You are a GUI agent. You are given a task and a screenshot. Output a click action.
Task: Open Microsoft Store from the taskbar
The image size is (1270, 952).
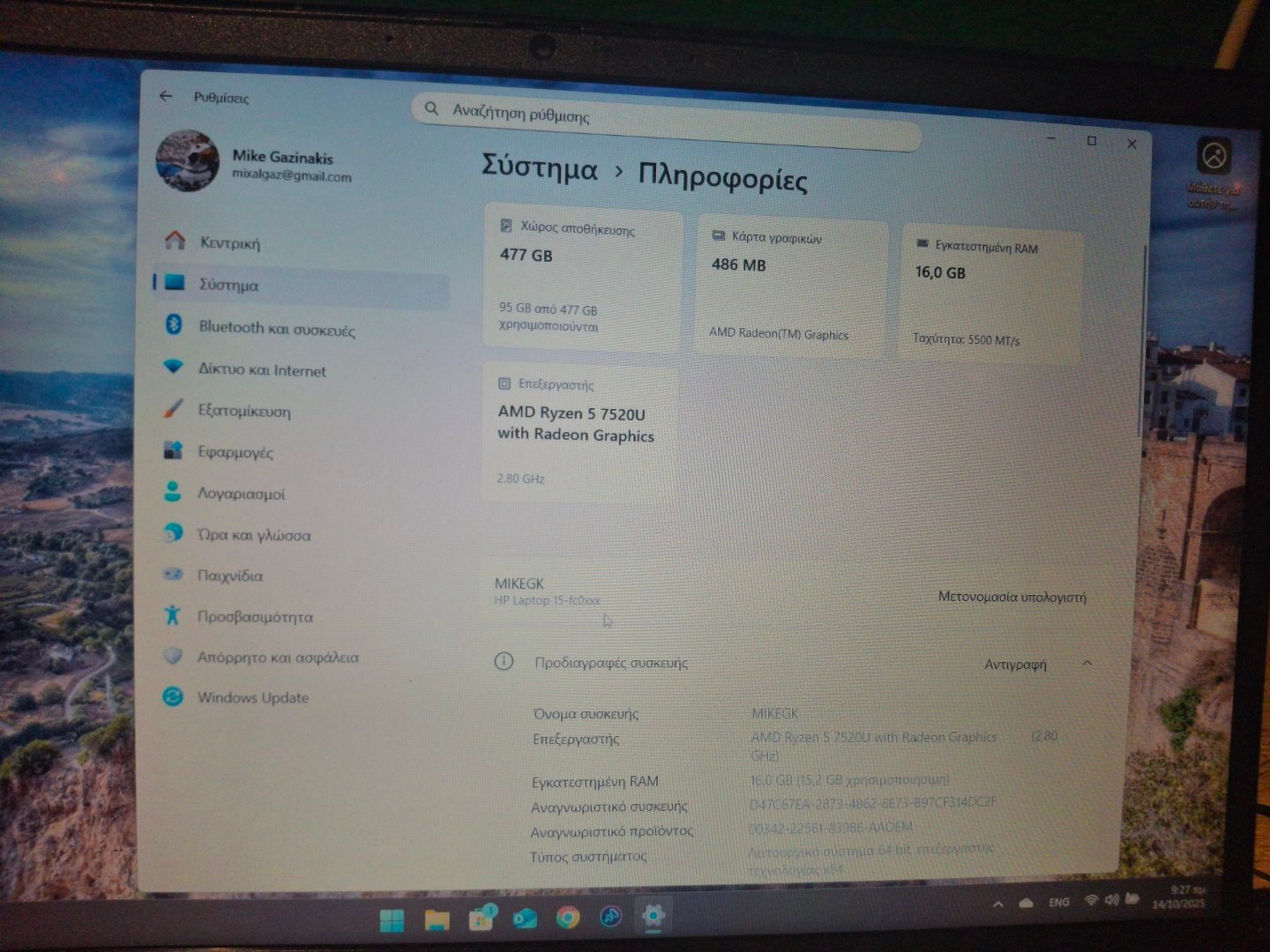click(482, 919)
